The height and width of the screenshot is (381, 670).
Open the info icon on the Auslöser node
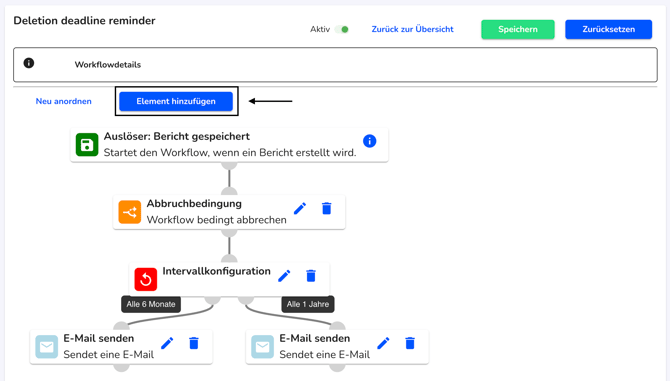pos(370,141)
